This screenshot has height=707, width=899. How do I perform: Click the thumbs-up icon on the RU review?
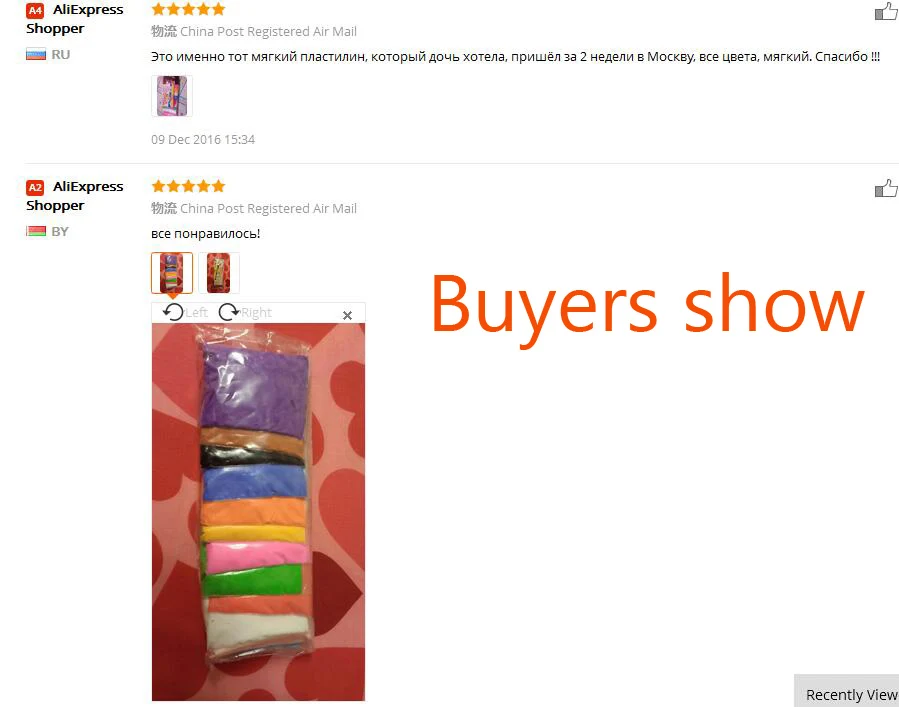(x=886, y=11)
